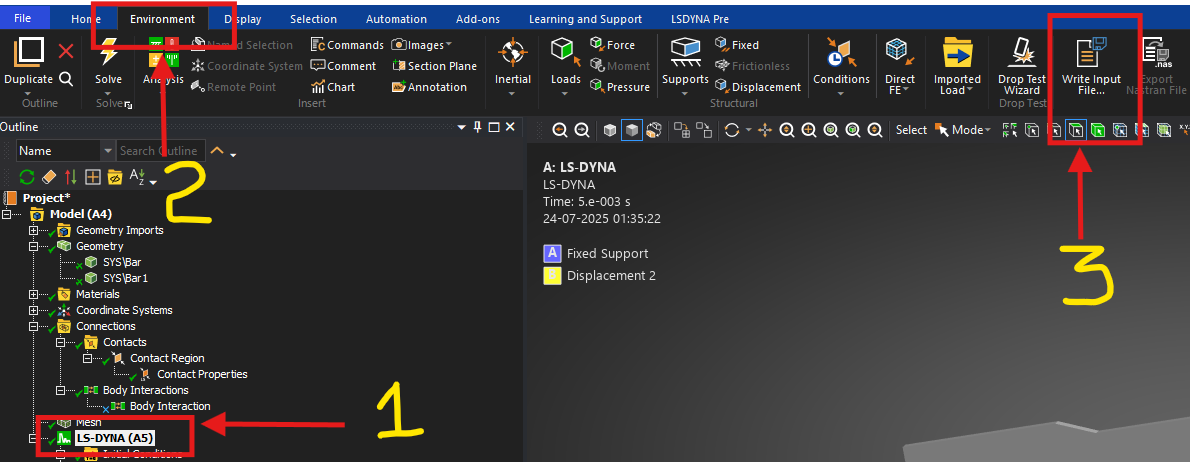Select the SYS\Bar1 geometry item

tap(125, 278)
